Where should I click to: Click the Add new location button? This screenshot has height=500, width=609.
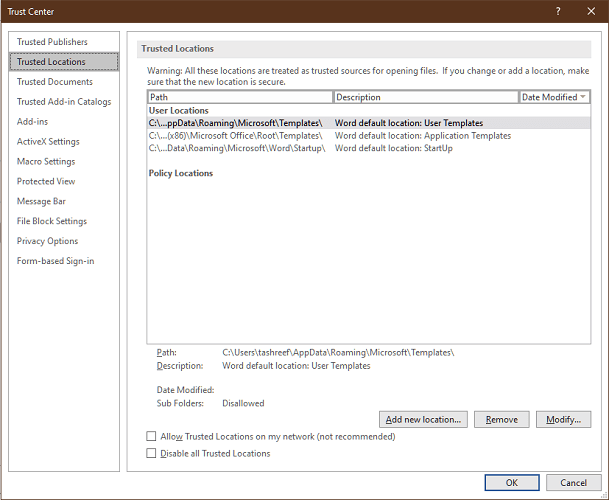(x=423, y=420)
